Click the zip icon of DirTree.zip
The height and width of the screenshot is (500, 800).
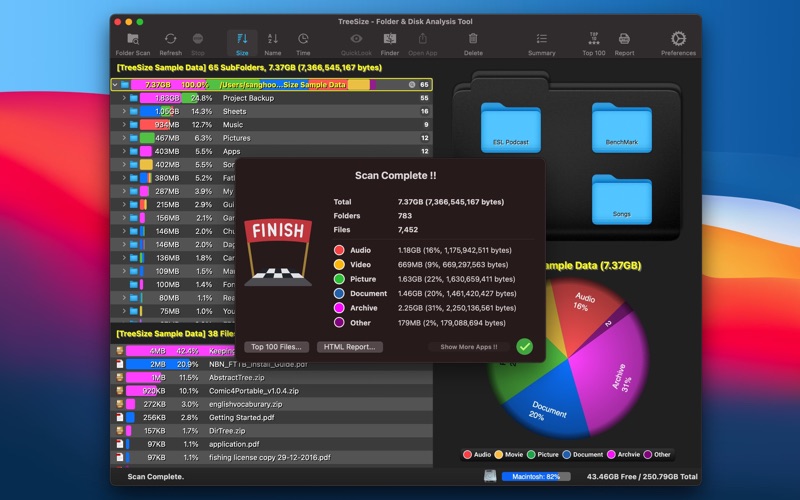[x=119, y=431]
